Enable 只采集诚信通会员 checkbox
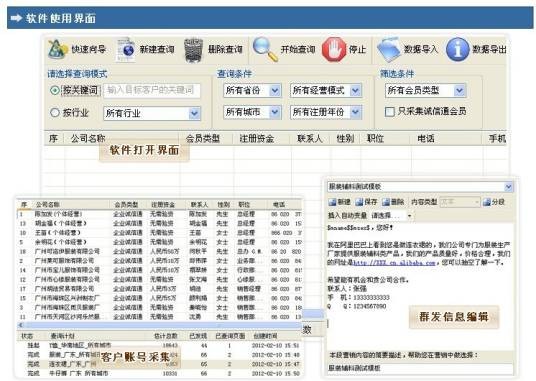Screen dimensions: 536x381 [x=390, y=111]
